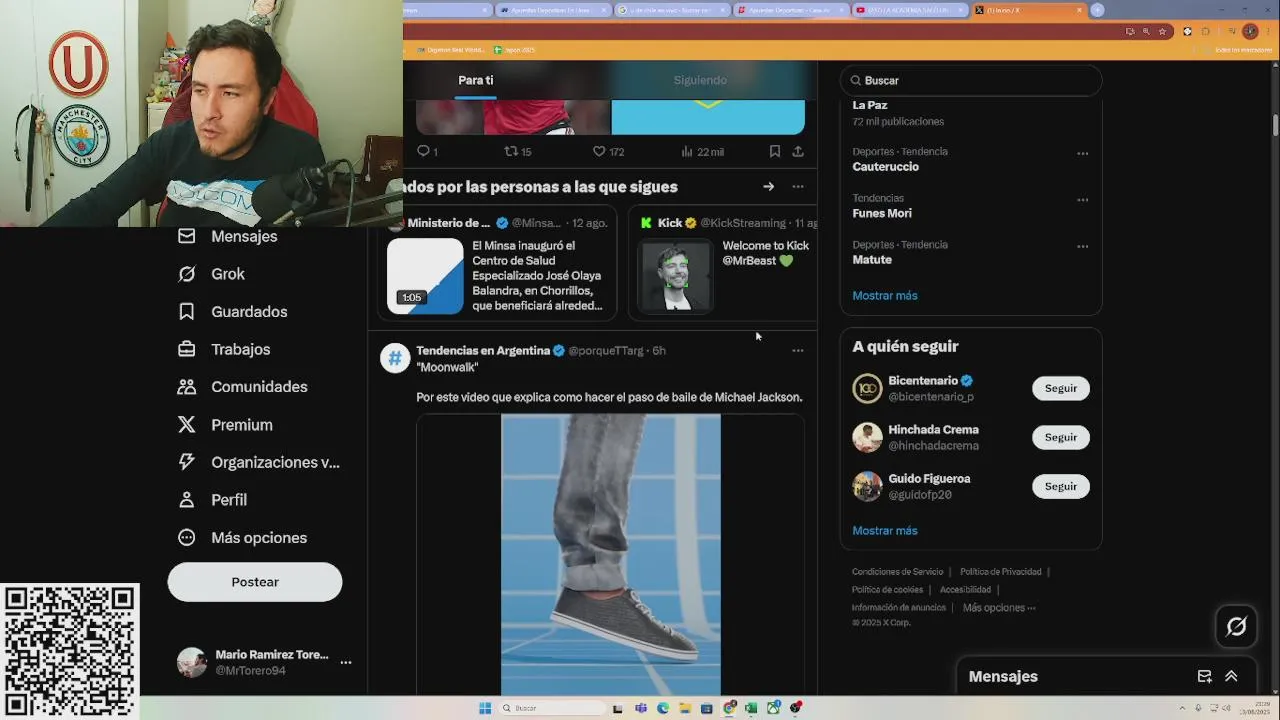Open Excel from the taskbar
Screen dimensions: 1280x720
tap(751, 708)
